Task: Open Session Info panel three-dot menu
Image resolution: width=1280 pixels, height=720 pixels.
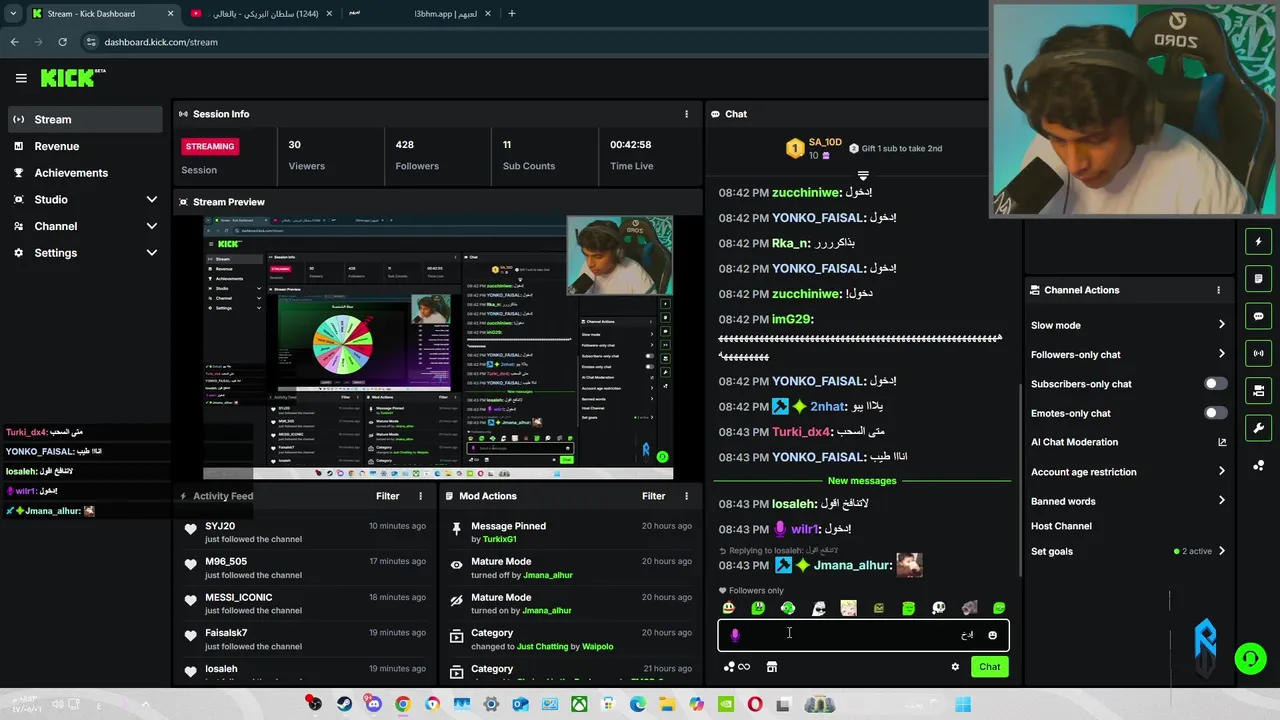Action: point(686,114)
